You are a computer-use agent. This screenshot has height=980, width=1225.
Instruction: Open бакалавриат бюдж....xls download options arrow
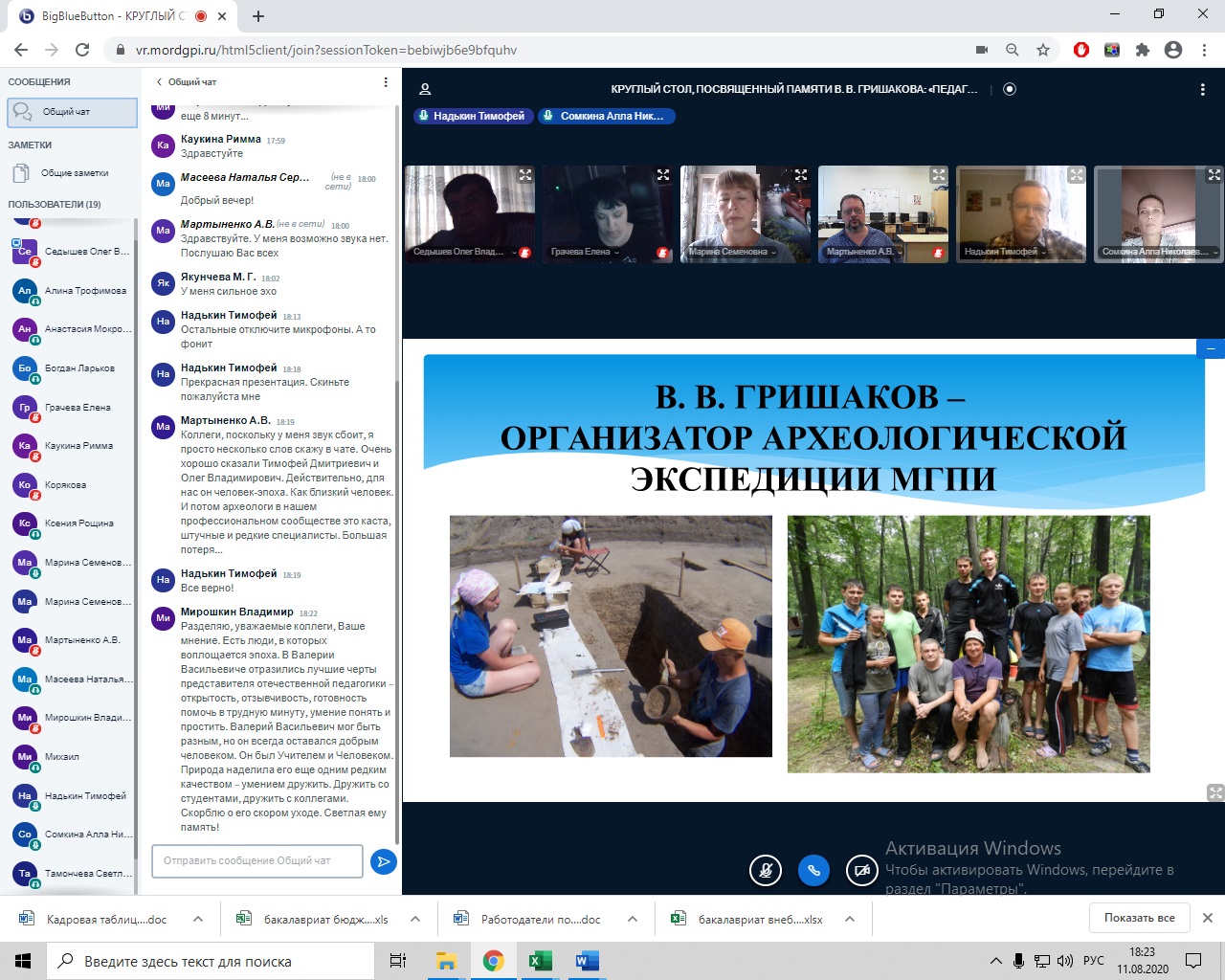pos(415,919)
